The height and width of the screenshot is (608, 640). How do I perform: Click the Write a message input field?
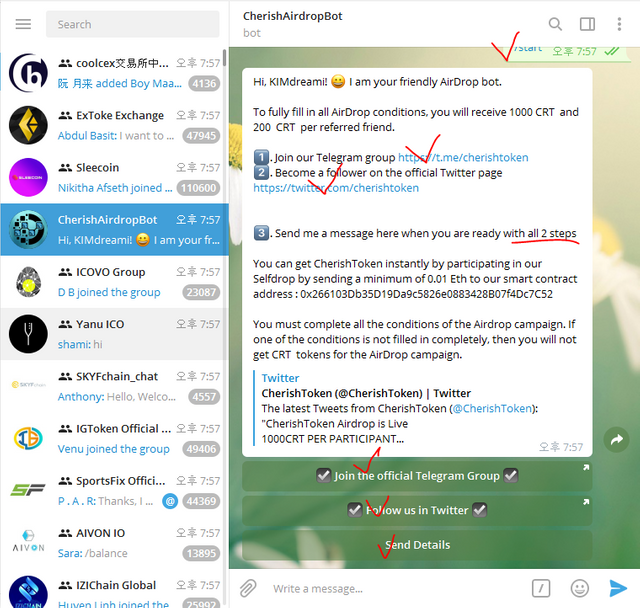(396, 588)
